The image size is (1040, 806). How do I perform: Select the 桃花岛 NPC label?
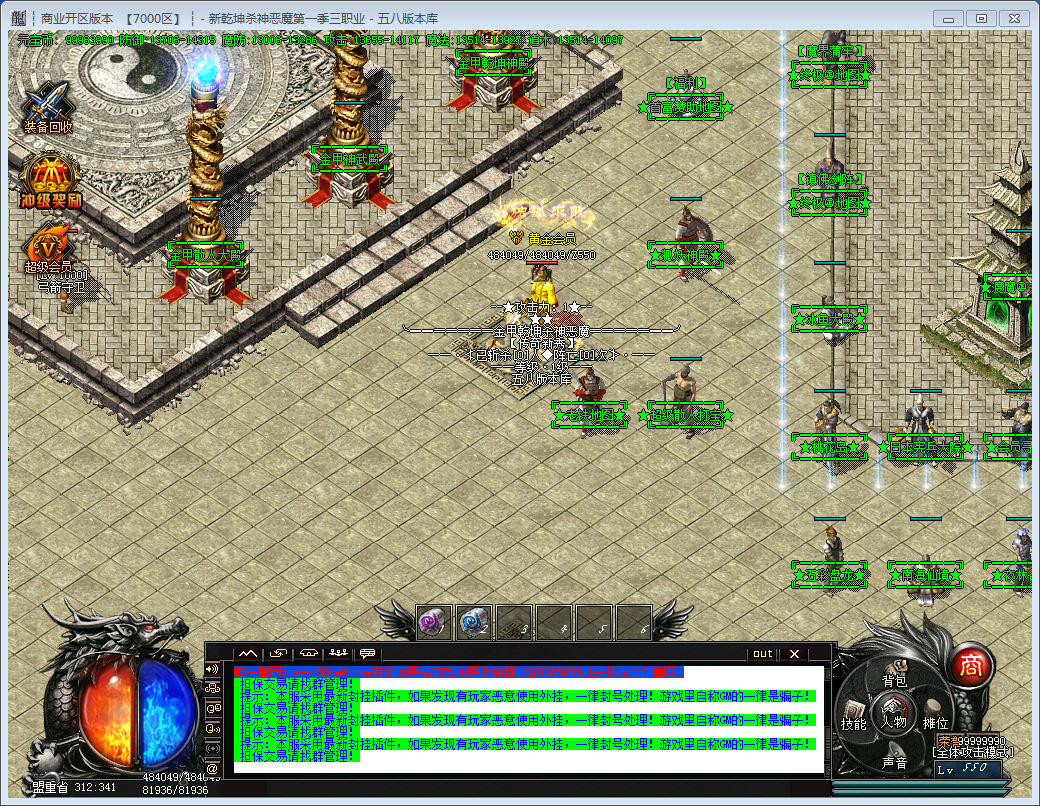coord(829,447)
